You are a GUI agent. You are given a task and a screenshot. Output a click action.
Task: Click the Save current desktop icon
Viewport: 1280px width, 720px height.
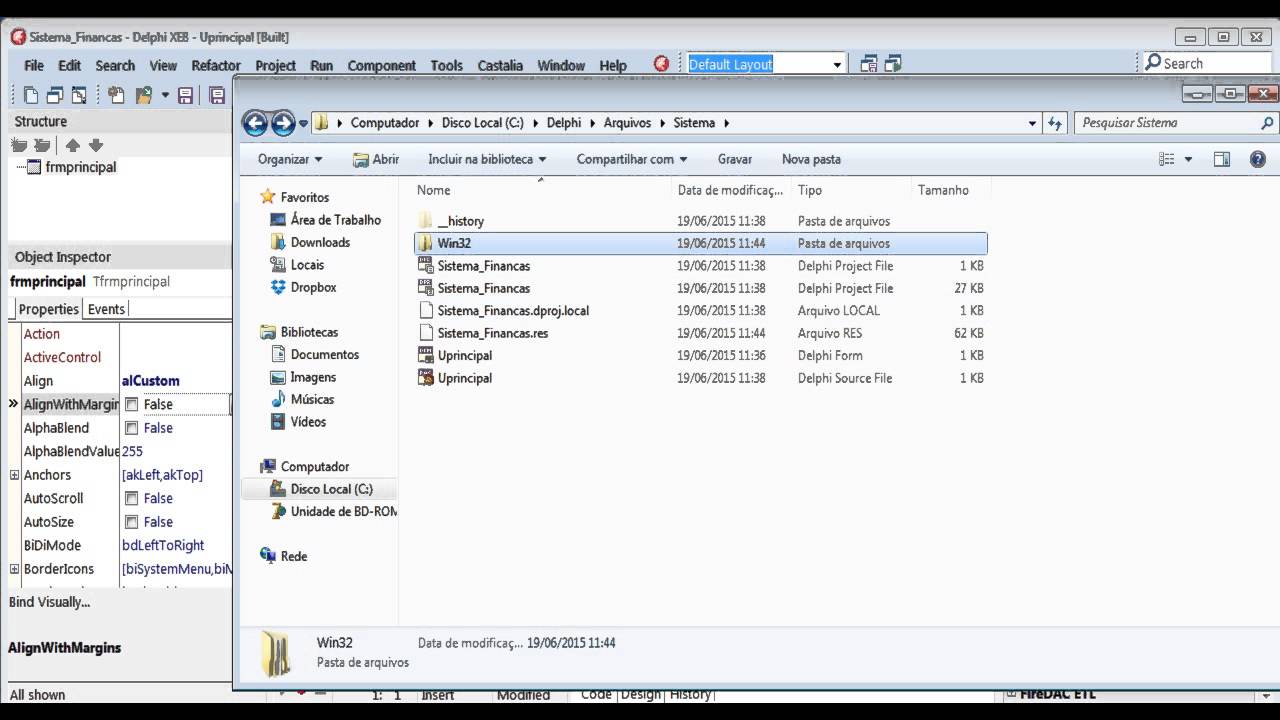coord(869,64)
